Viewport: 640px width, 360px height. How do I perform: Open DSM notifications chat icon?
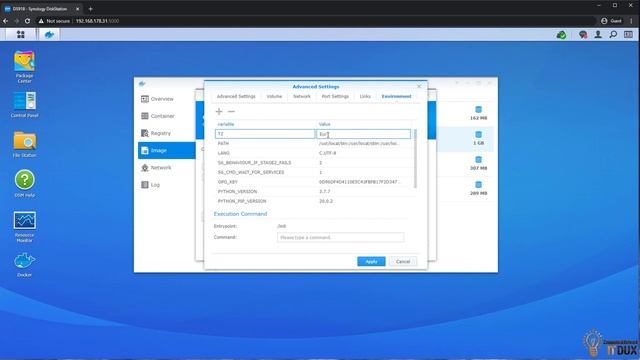(x=583, y=35)
